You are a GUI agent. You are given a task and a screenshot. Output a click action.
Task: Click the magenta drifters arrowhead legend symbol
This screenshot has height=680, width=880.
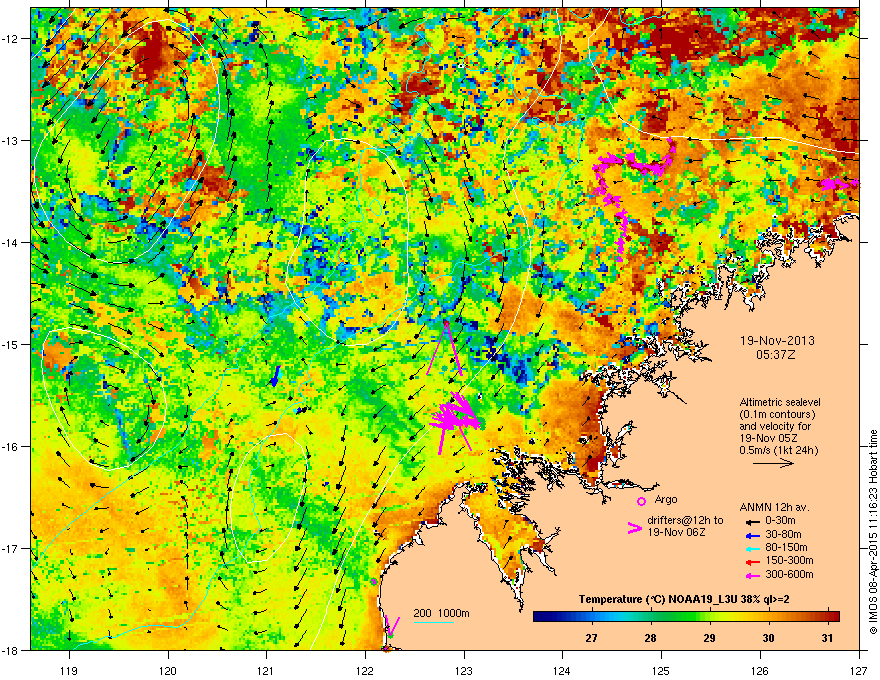pos(634,527)
